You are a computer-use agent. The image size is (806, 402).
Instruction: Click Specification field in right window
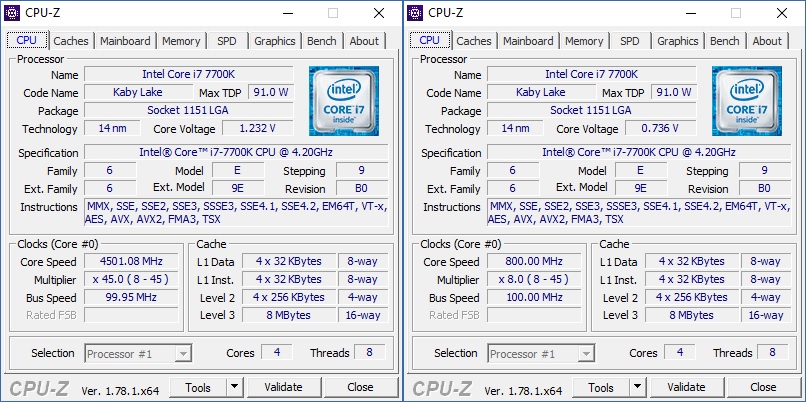tap(639, 153)
